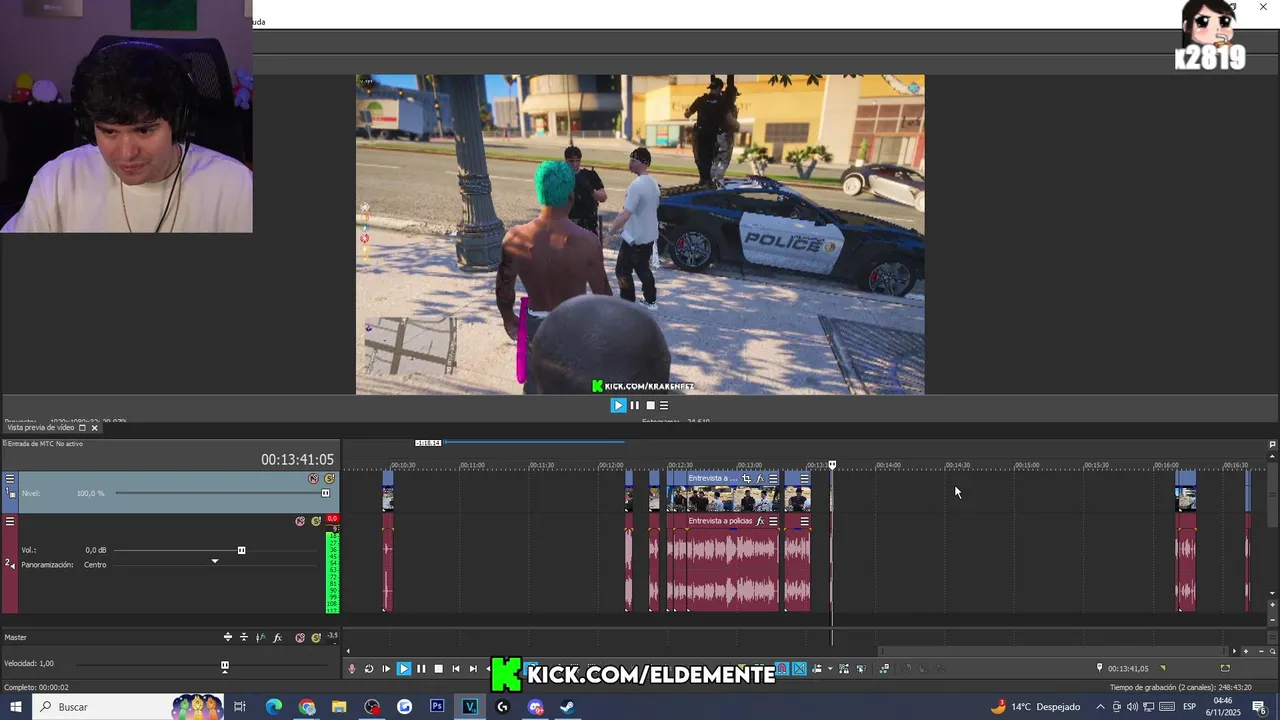Screen dimensions: 1280x720
Task: Expand audio track 2 arrow next to its number
Action: 12,566
